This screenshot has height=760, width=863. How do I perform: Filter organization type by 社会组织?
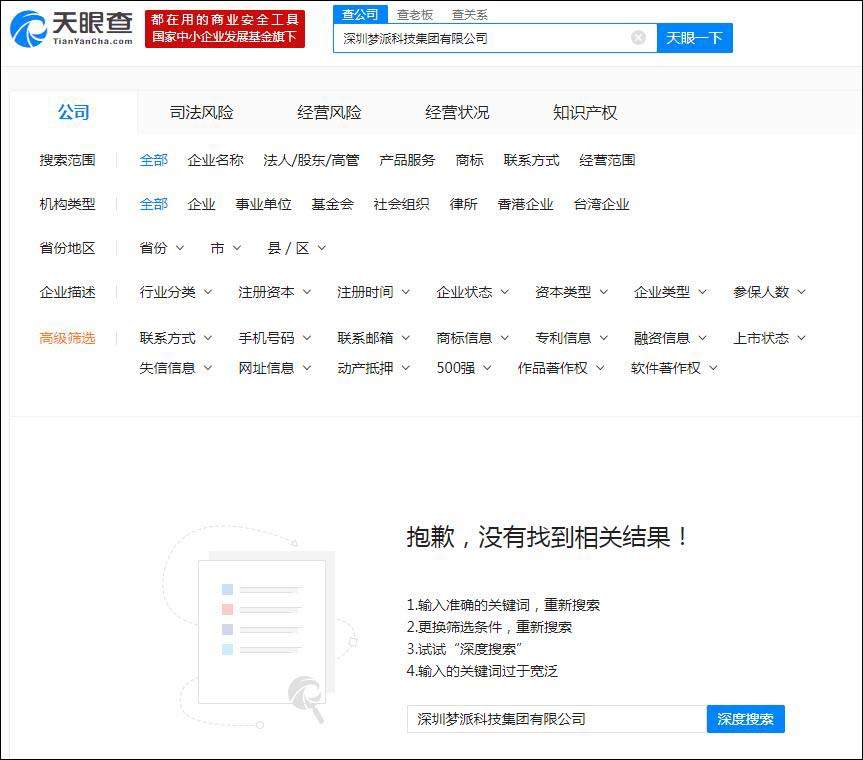pos(401,204)
